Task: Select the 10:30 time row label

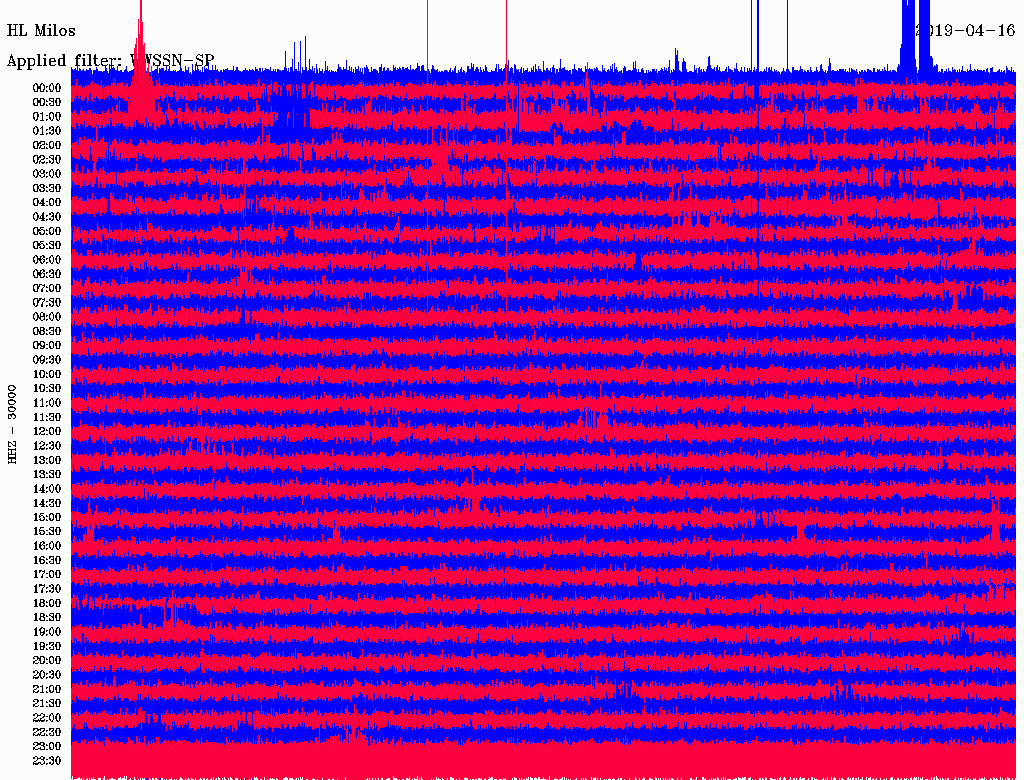Action: point(47,388)
